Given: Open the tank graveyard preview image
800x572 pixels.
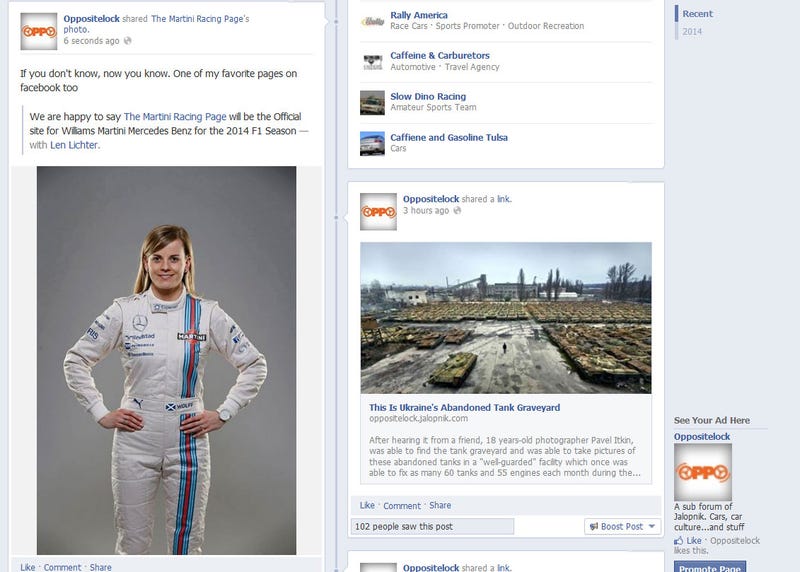Looking at the screenshot, I should click(506, 318).
